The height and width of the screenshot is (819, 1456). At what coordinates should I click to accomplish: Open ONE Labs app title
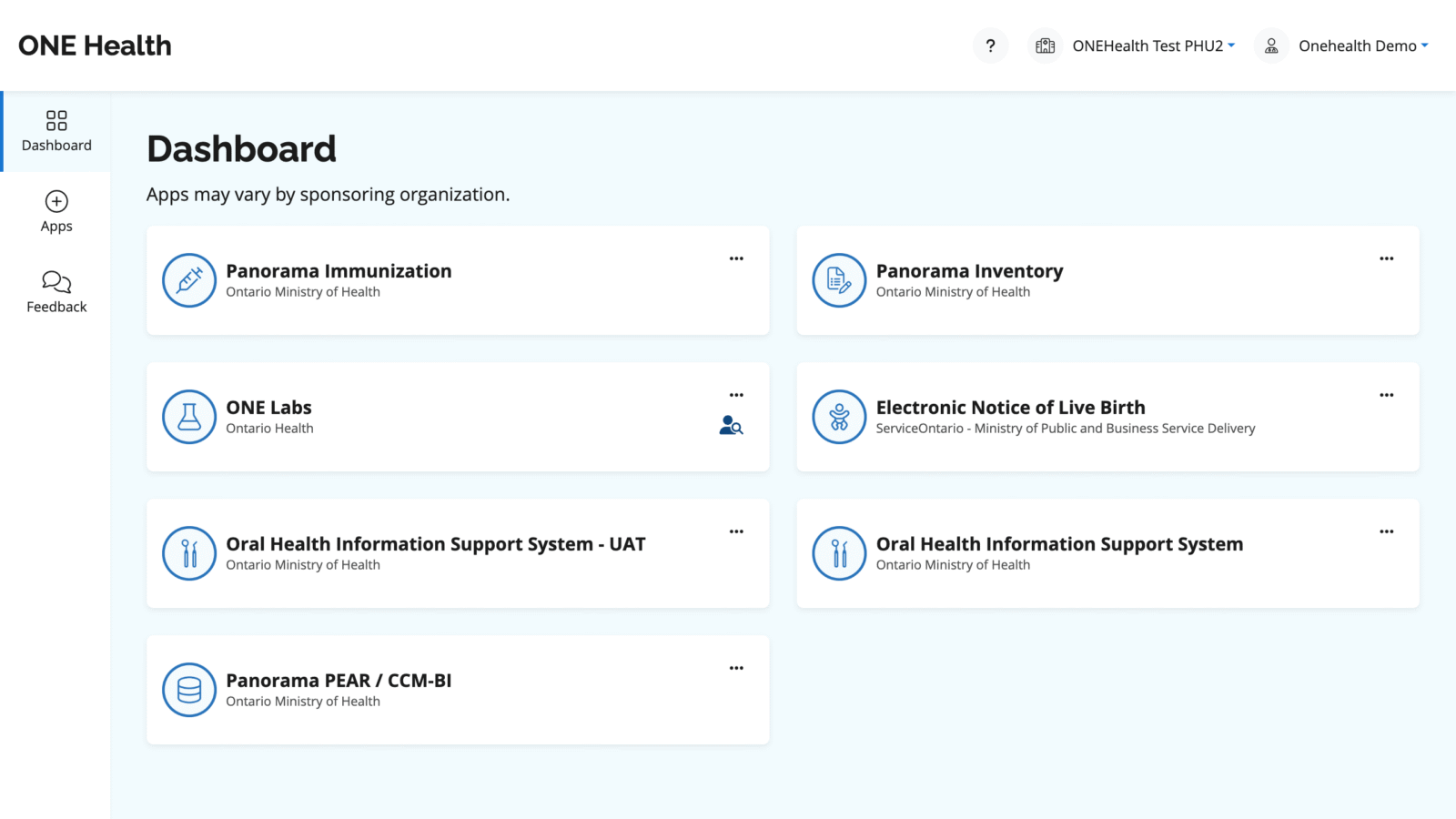(268, 408)
